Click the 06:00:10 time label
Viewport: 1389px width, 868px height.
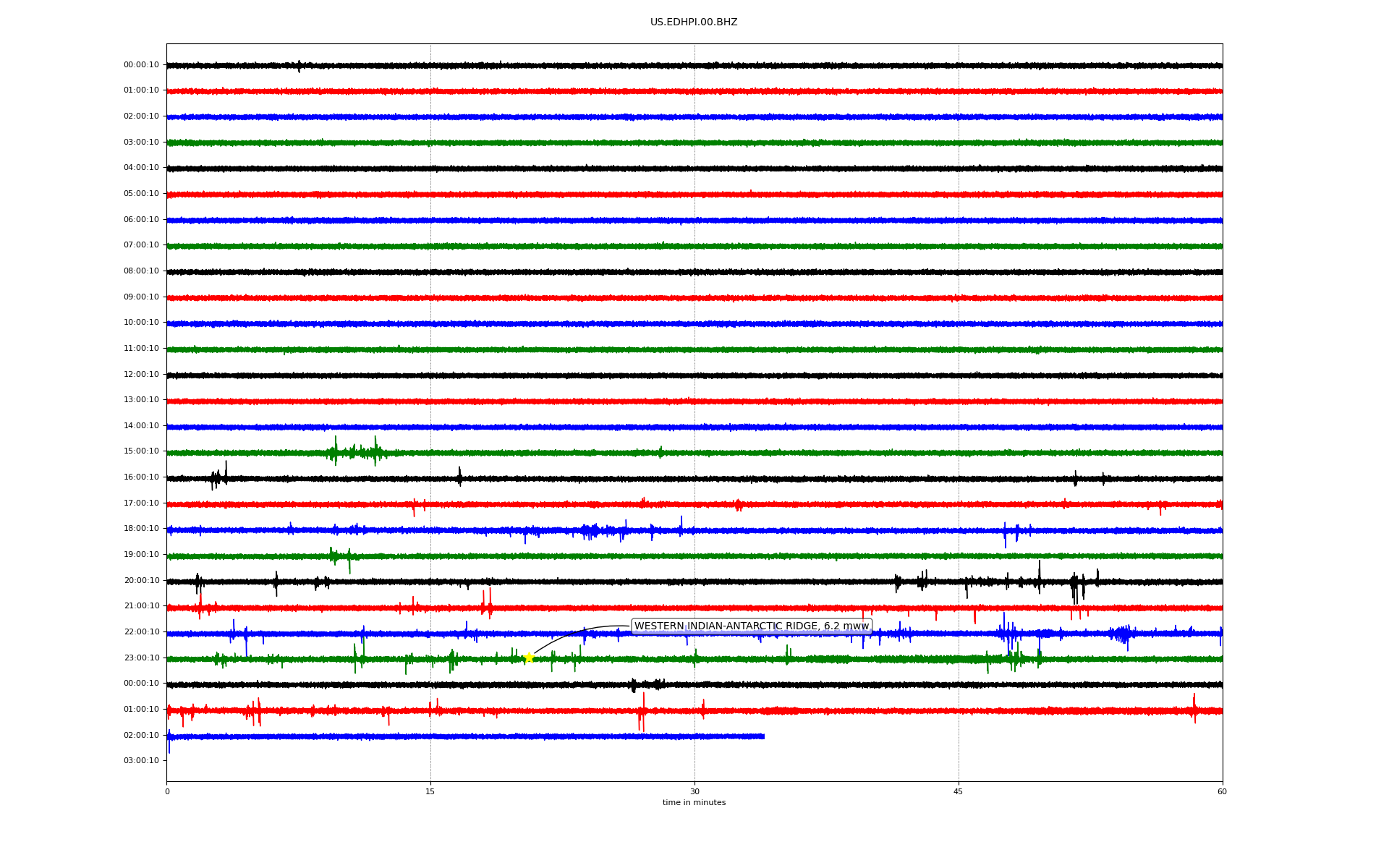point(141,220)
